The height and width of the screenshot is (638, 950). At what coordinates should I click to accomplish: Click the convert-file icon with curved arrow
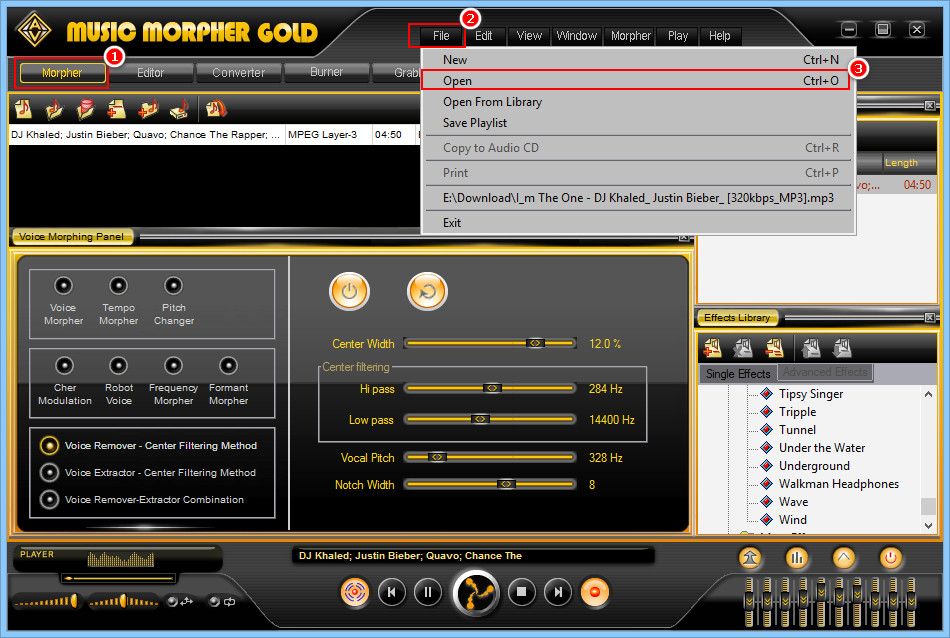(216, 109)
